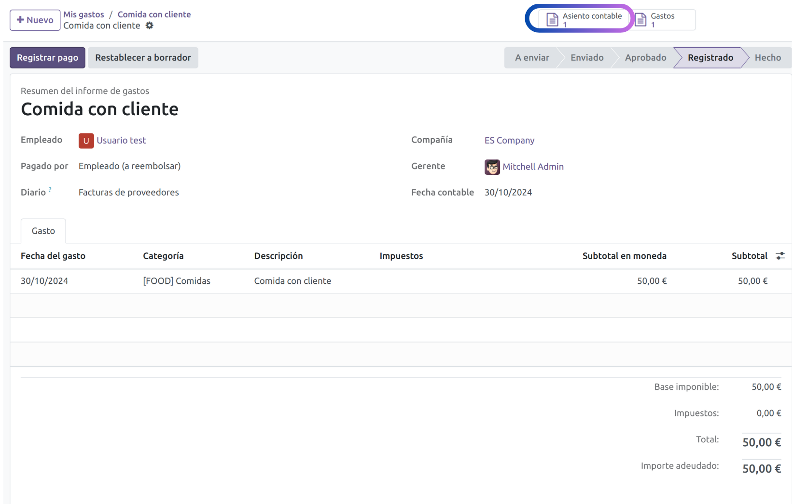Open the Usuario test employee link
This screenshot has height=504, width=794.
coord(121,140)
